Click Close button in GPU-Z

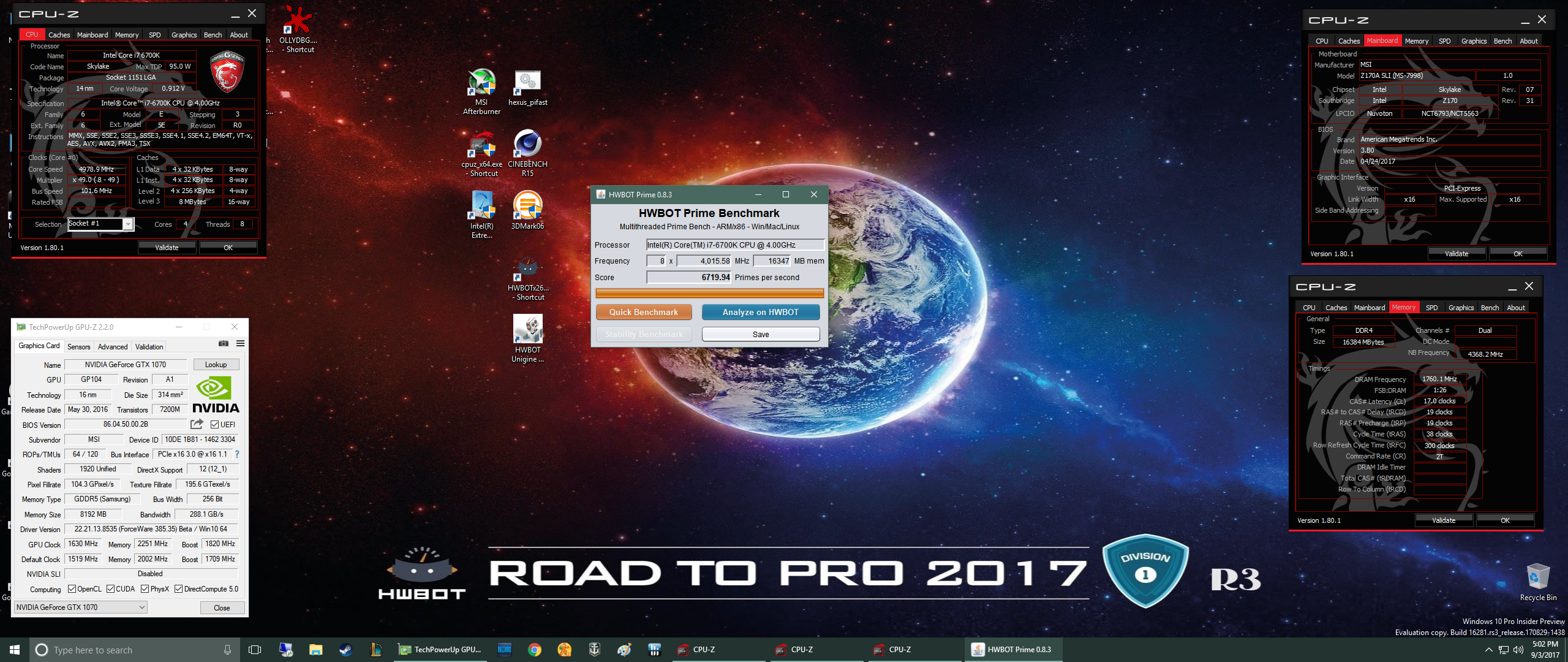coord(222,608)
